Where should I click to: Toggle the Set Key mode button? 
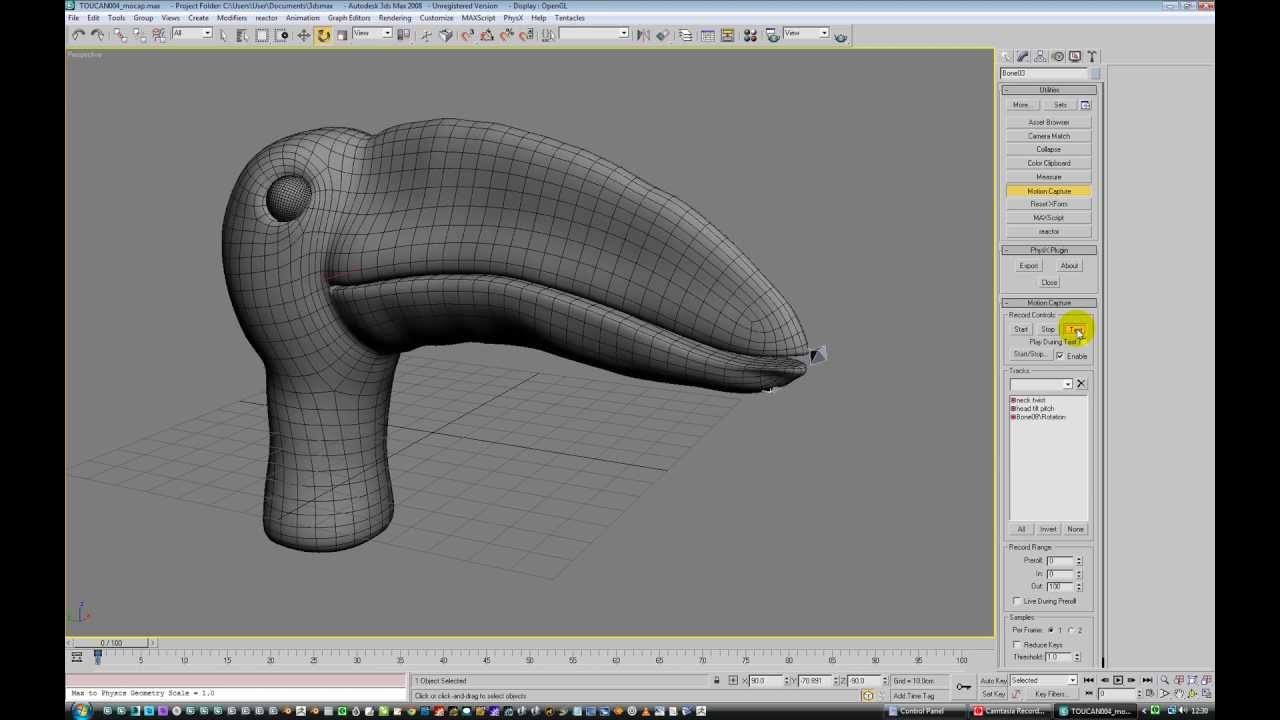point(993,694)
